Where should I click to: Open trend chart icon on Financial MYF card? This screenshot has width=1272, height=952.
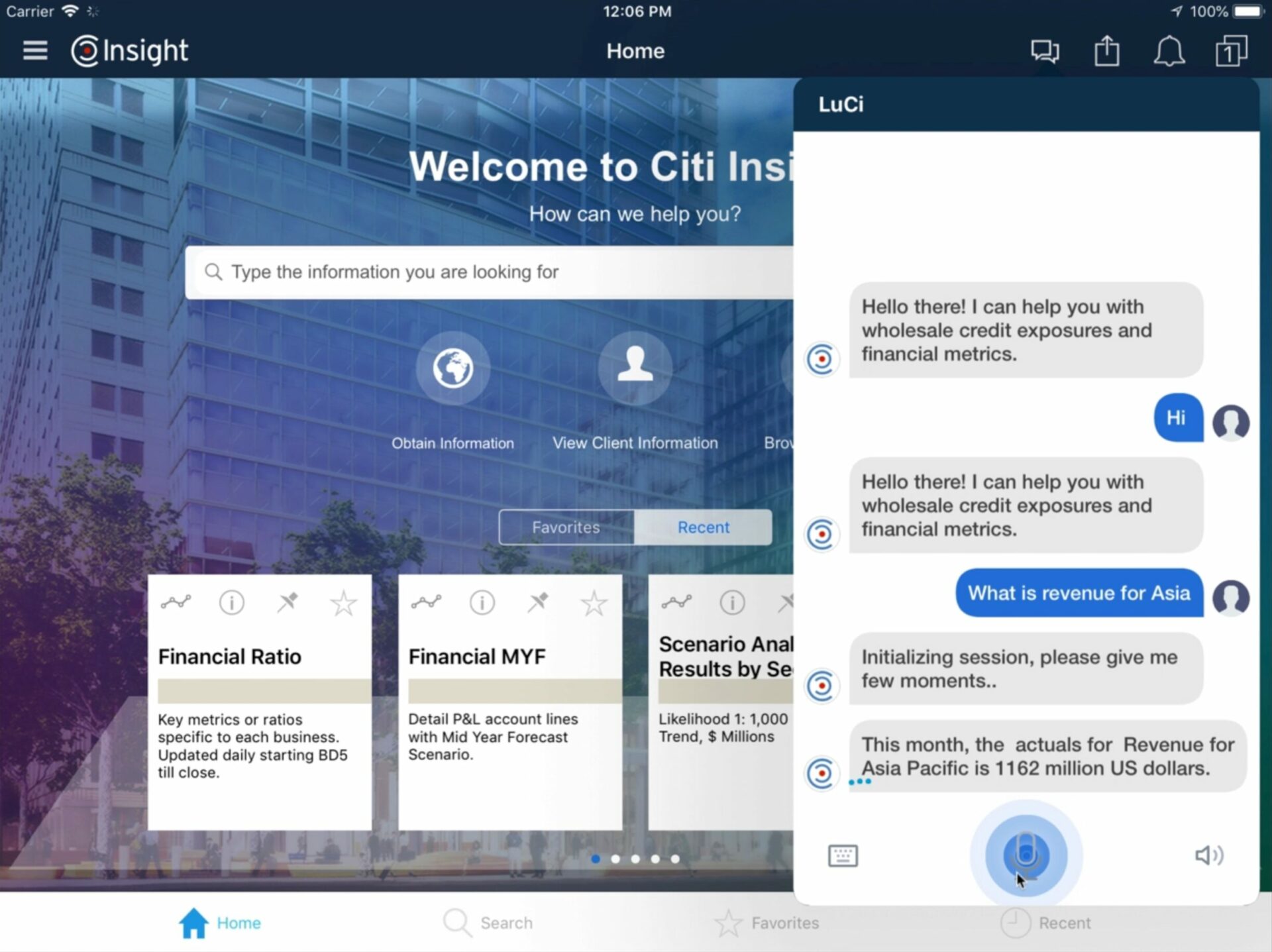(426, 602)
